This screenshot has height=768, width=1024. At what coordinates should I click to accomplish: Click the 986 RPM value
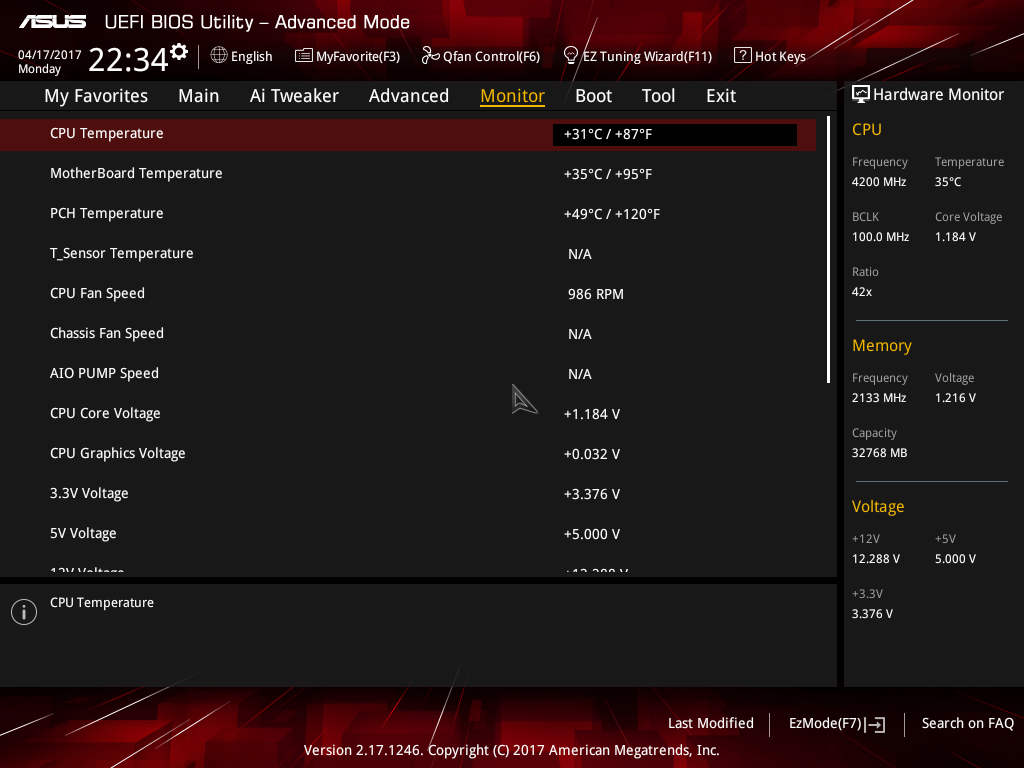click(x=596, y=294)
